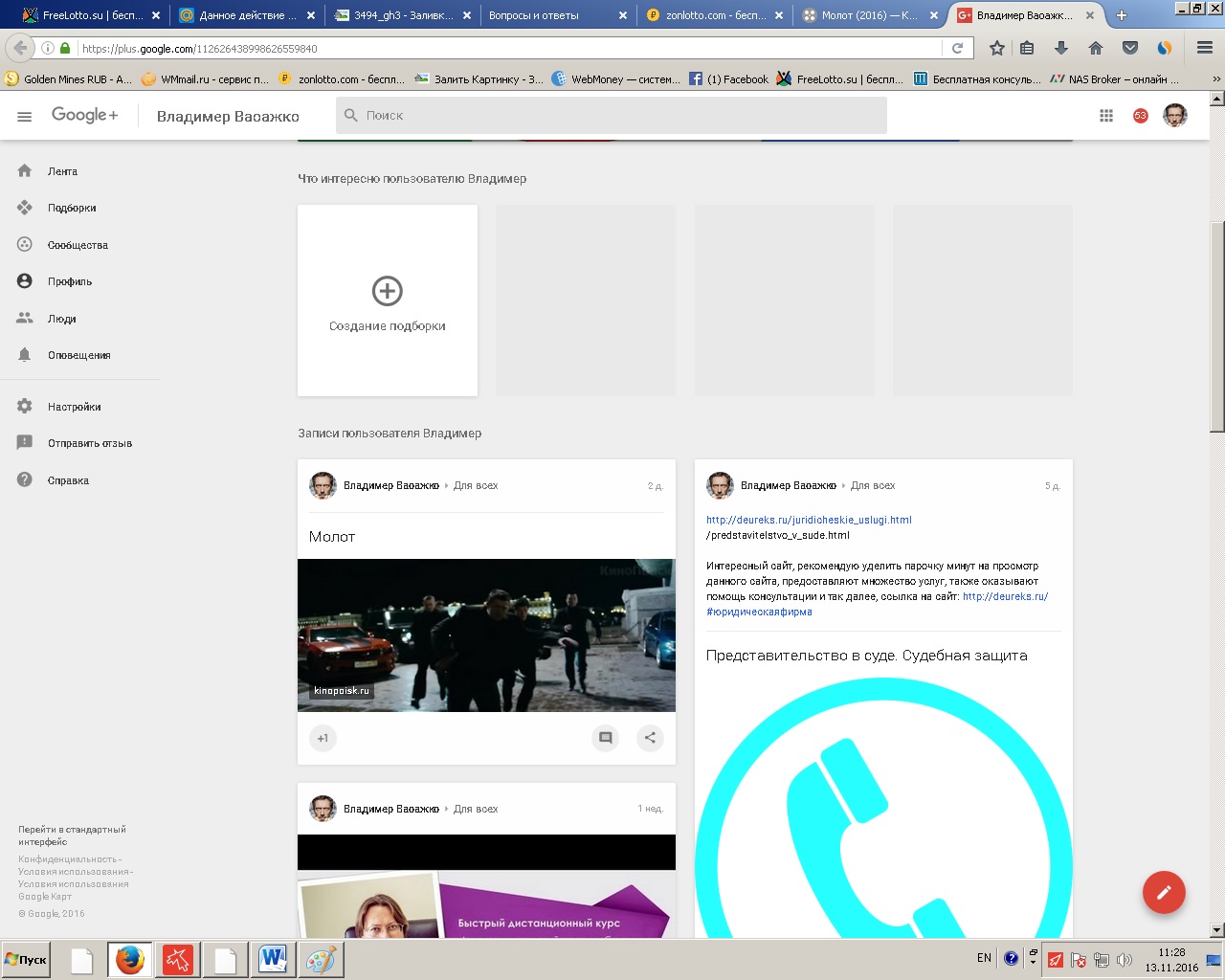Image resolution: width=1225 pixels, height=980 pixels.
Task: Click the Google+ search field
Action: tap(612, 116)
